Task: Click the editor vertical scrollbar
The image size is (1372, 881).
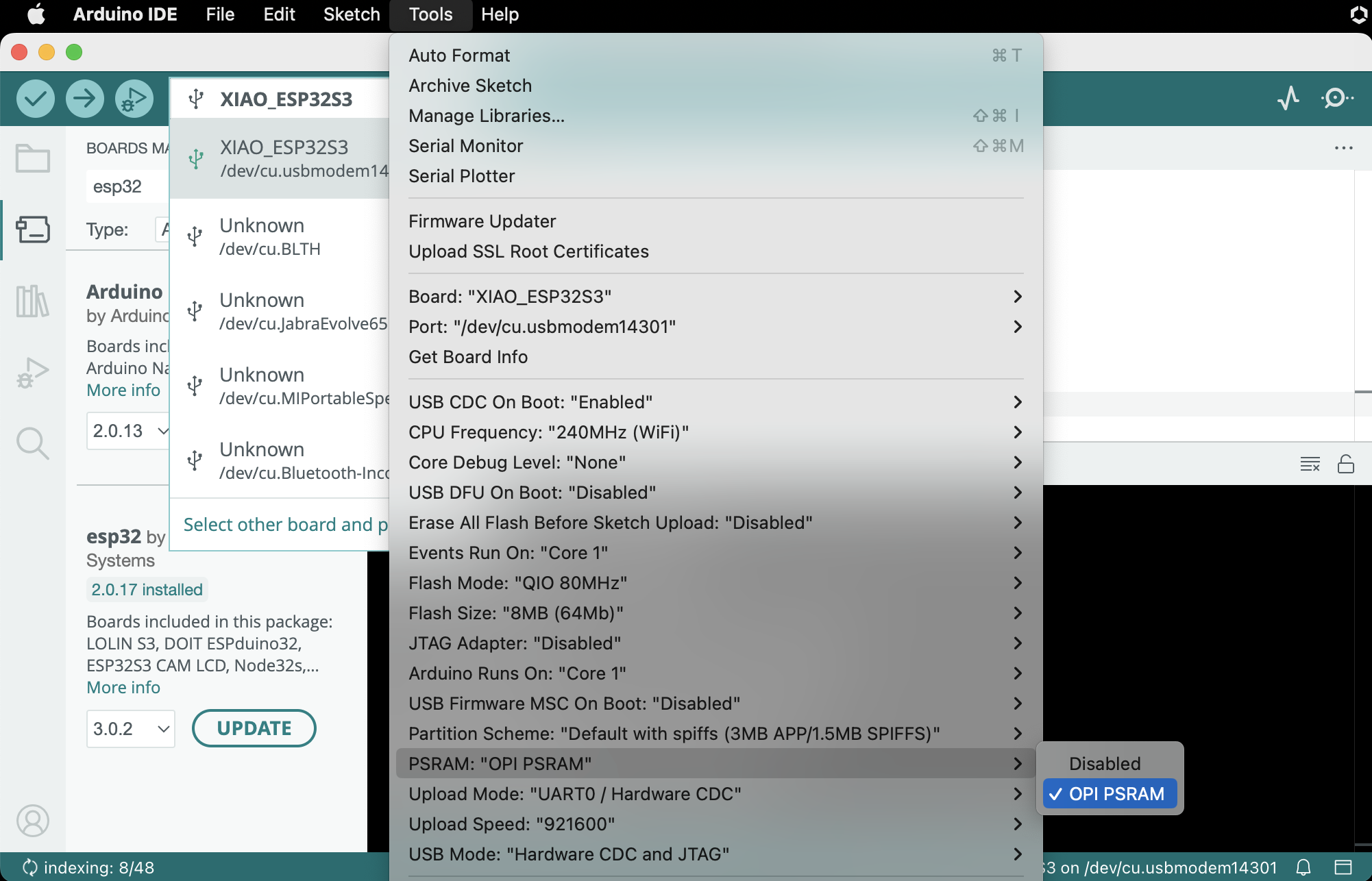Action: coord(1362,305)
